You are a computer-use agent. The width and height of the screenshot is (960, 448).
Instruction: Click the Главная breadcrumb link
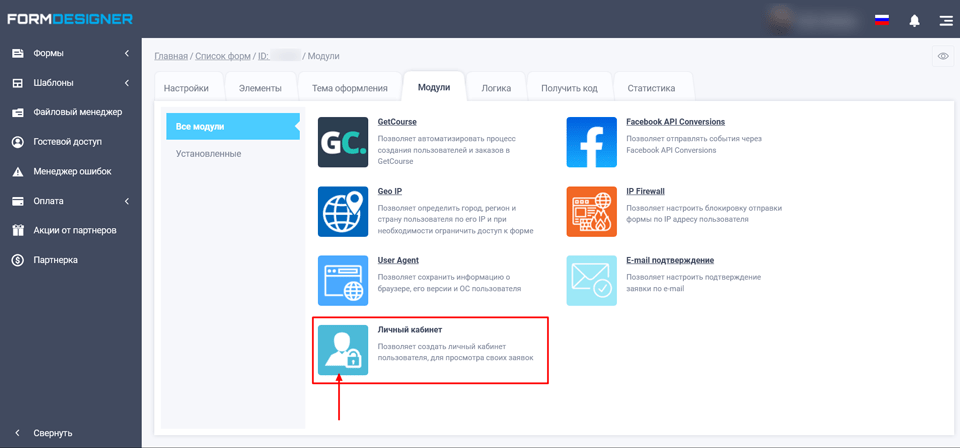(x=171, y=56)
